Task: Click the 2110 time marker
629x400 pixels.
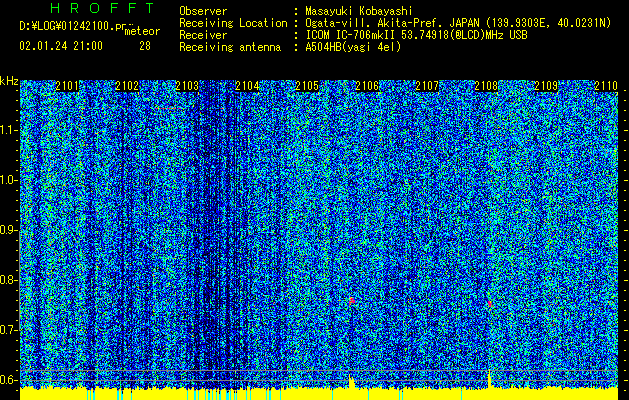Action: coord(606,86)
